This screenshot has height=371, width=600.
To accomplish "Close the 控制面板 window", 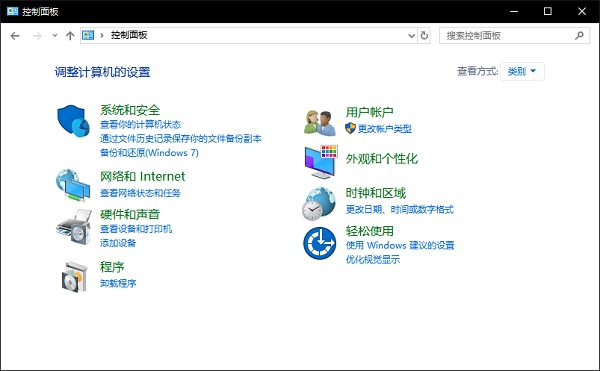I will (x=582, y=11).
